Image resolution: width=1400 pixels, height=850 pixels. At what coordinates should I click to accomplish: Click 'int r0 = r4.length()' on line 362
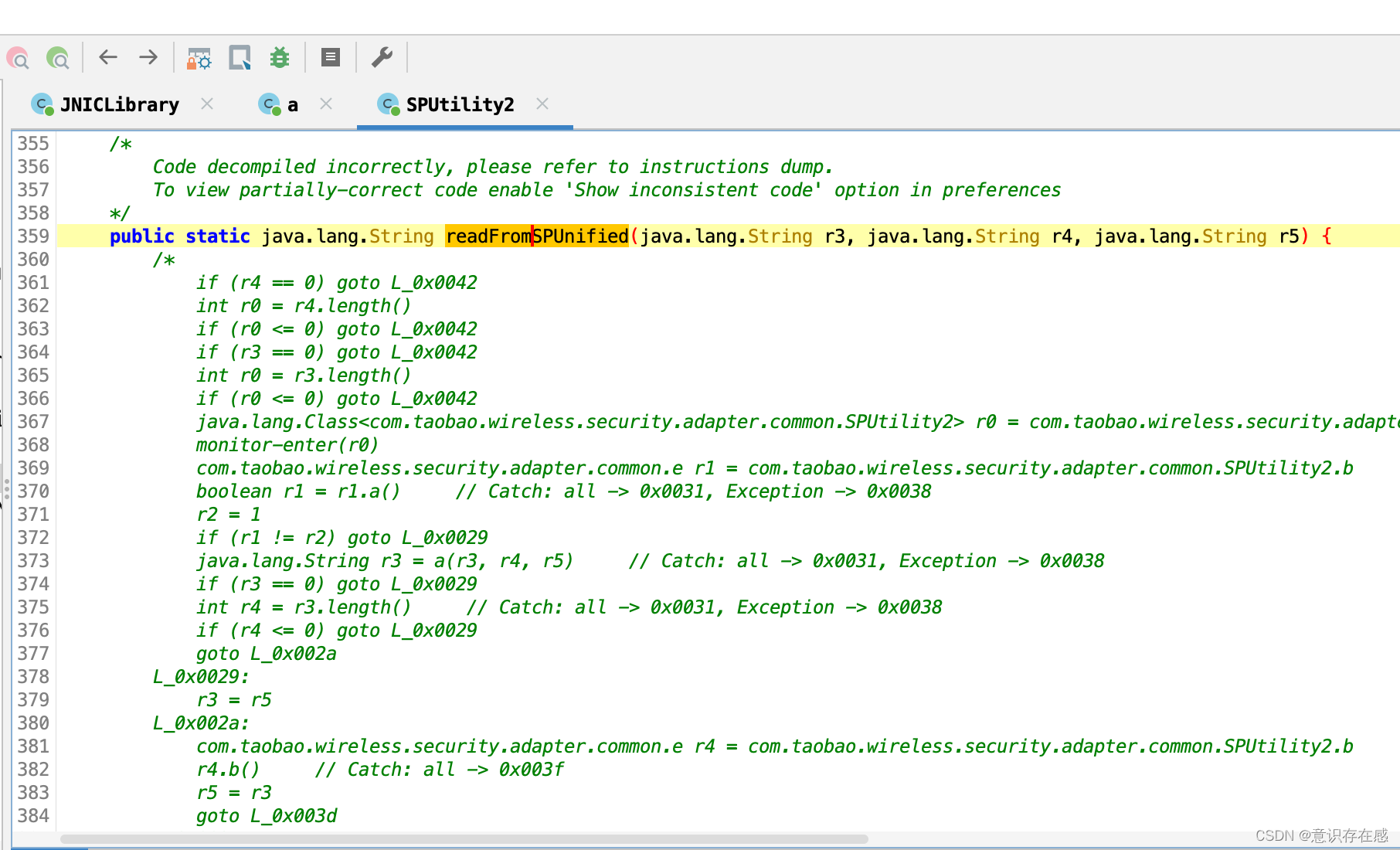[304, 306]
